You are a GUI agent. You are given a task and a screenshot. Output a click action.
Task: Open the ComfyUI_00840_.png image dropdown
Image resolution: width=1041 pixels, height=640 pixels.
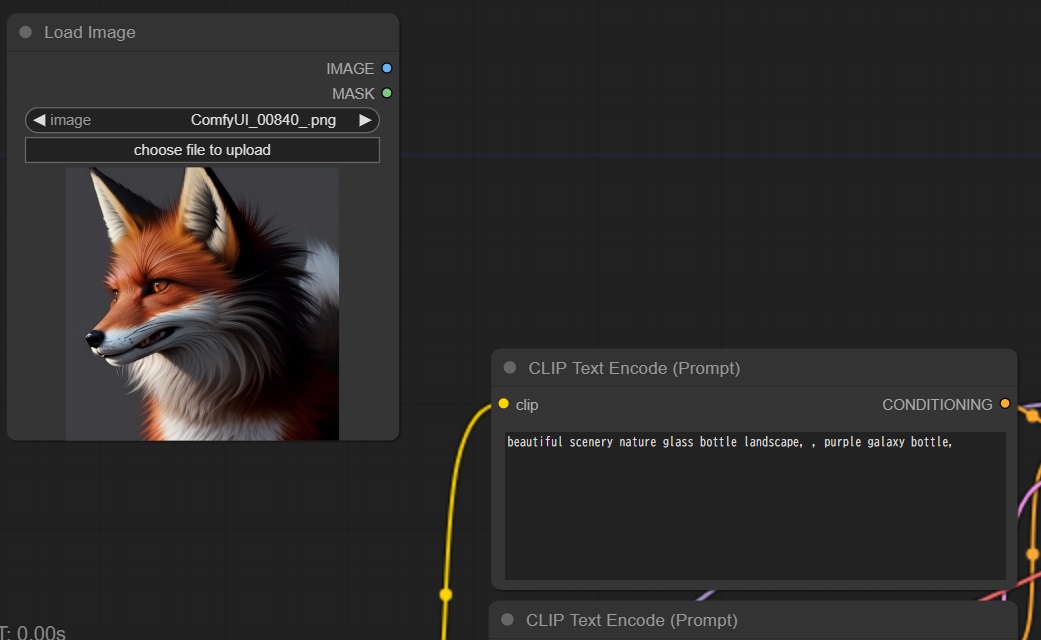[262, 120]
